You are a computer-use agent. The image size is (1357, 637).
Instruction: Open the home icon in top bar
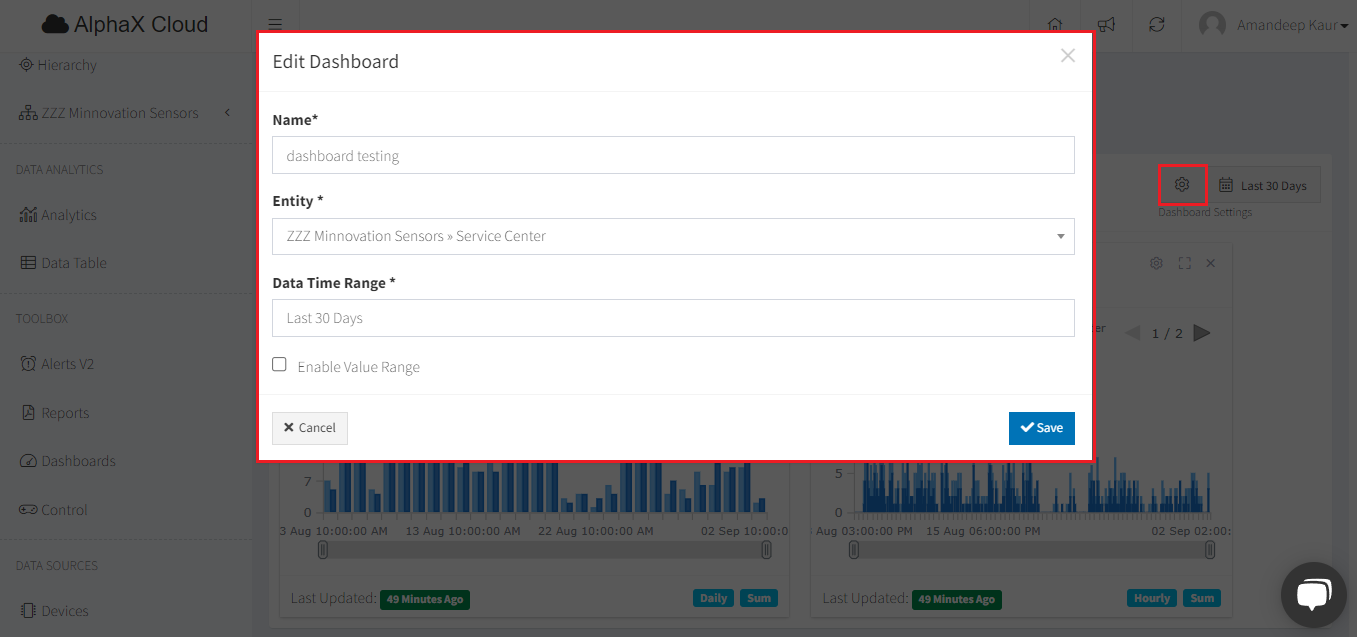[1054, 25]
